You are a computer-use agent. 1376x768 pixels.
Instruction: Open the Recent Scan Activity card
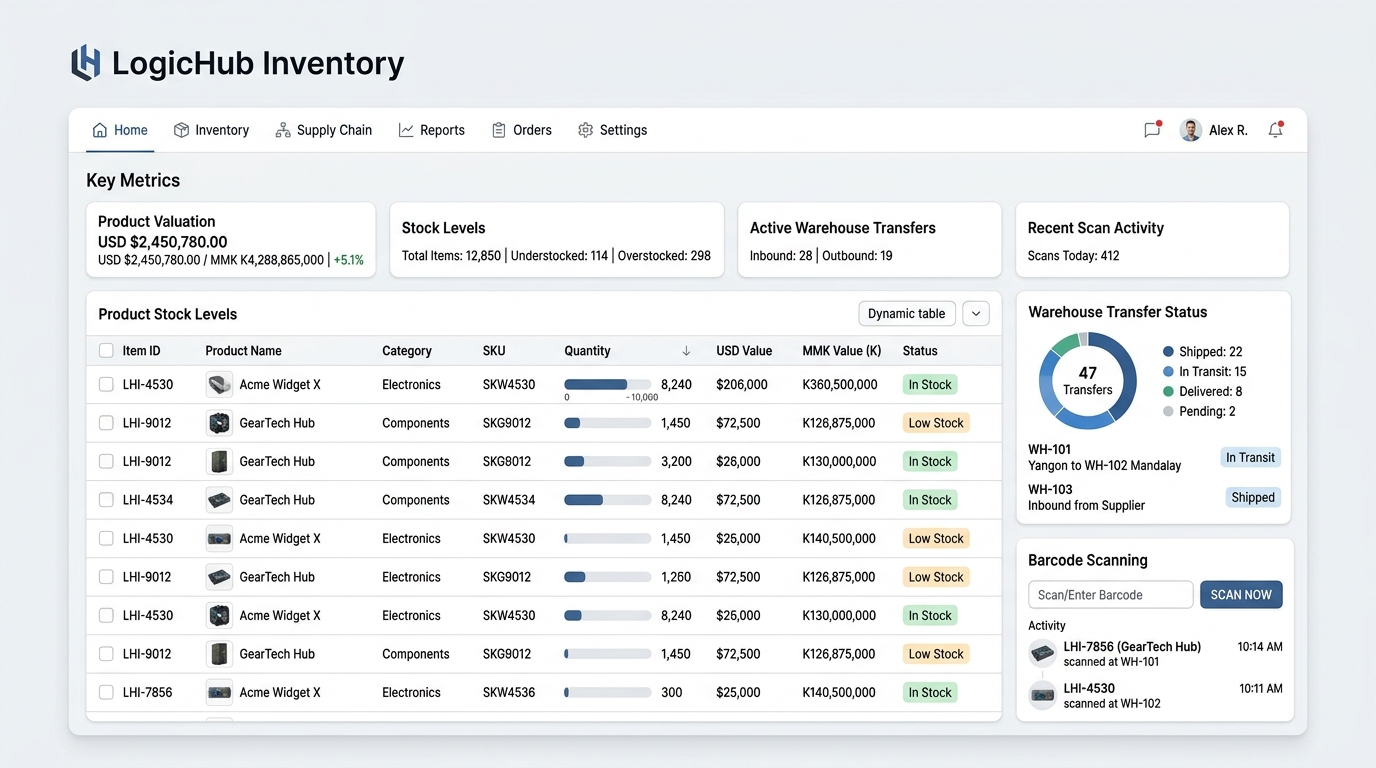(1153, 240)
